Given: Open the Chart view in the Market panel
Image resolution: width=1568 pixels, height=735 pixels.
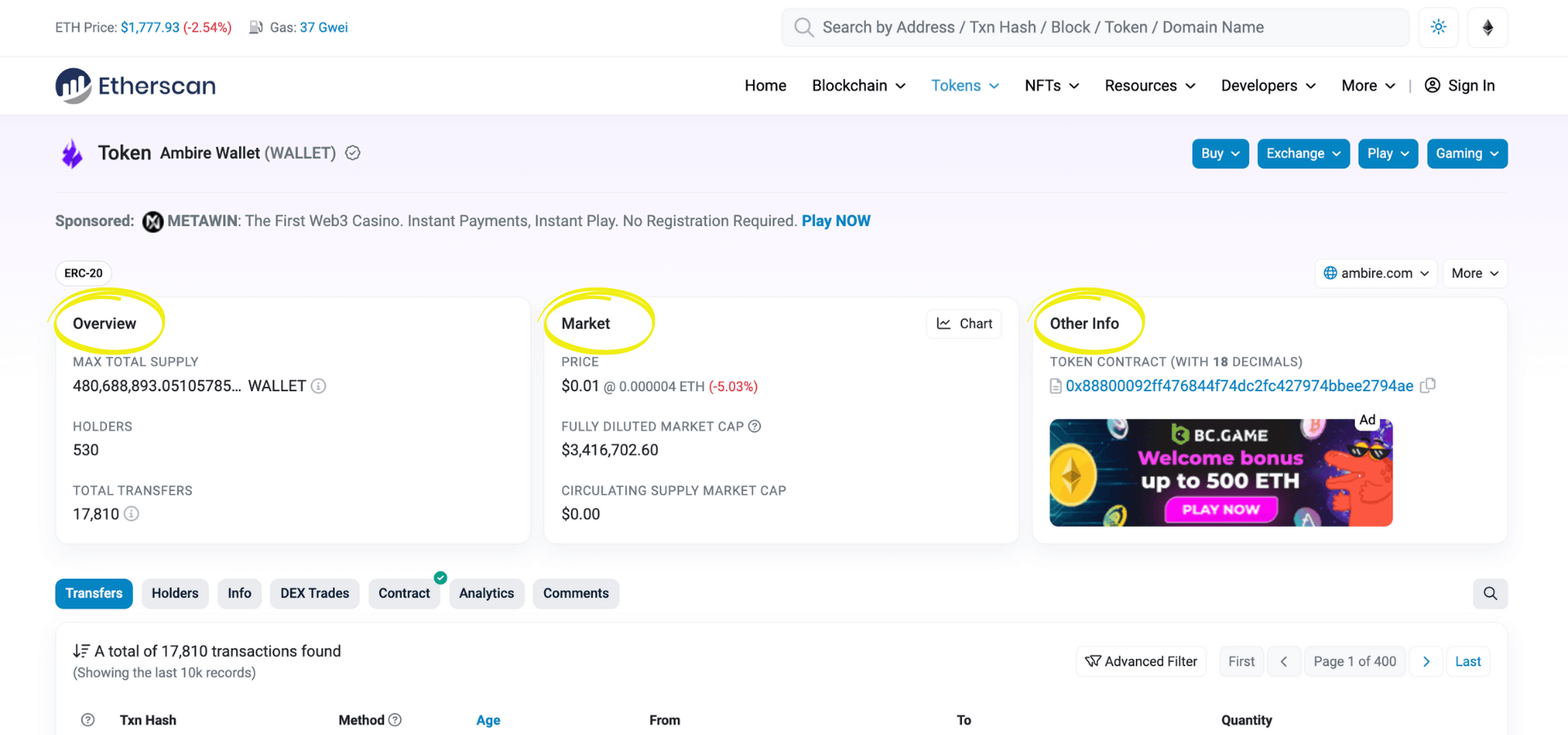Looking at the screenshot, I should point(964,323).
